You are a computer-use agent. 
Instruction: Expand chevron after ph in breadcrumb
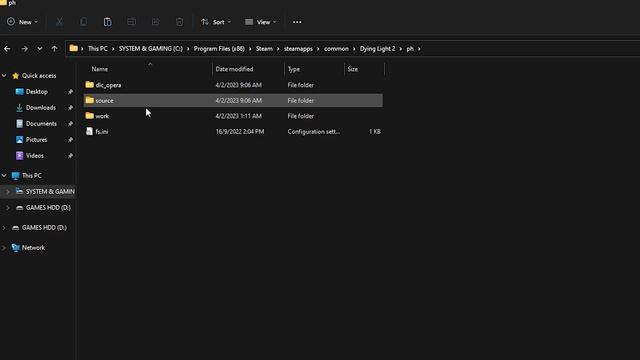(x=419, y=49)
